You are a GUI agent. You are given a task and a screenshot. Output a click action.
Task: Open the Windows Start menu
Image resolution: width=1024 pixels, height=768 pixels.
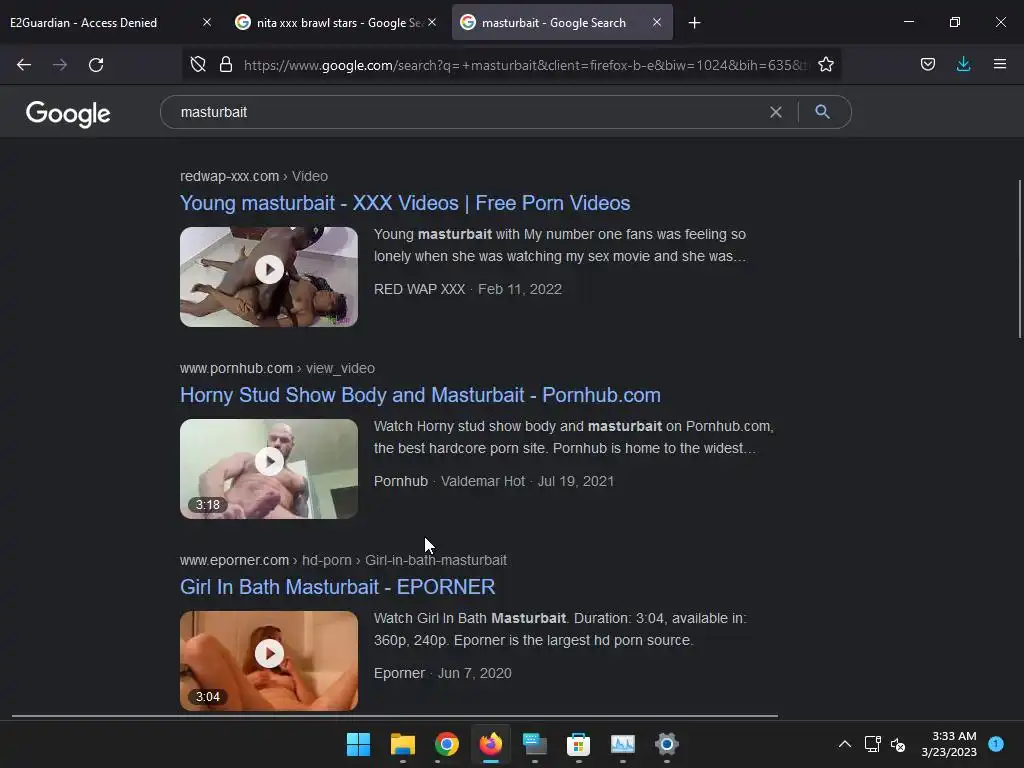coord(359,744)
